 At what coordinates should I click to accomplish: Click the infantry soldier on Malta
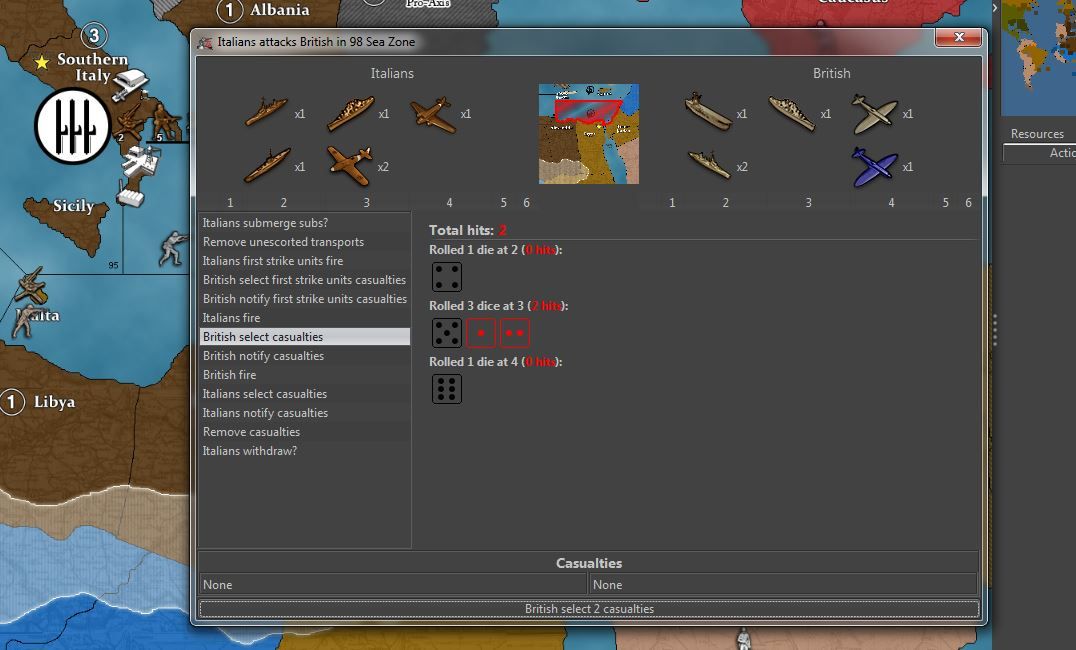[25, 322]
